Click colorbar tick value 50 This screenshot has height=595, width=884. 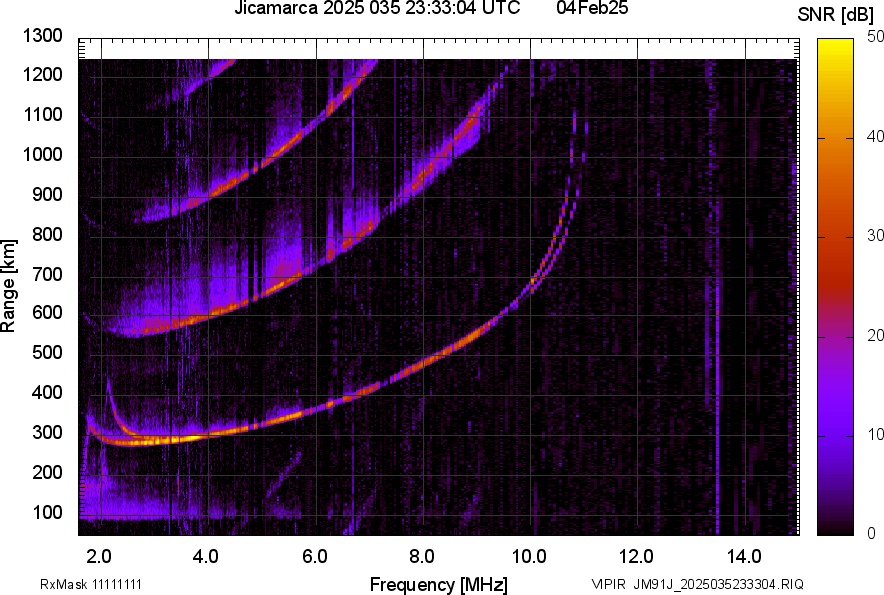click(x=875, y=37)
